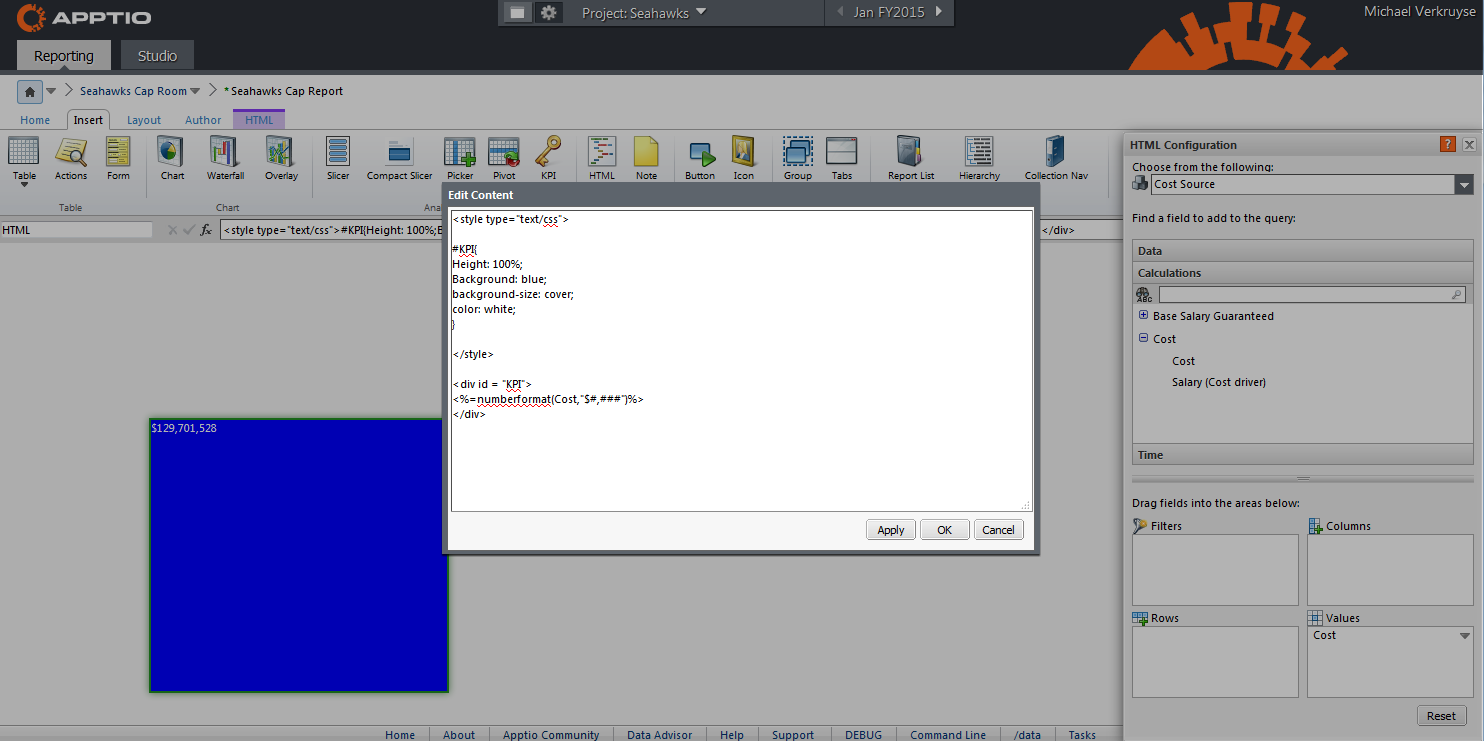Click inside the Edit Content text area
This screenshot has width=1484, height=741.
pos(741,361)
